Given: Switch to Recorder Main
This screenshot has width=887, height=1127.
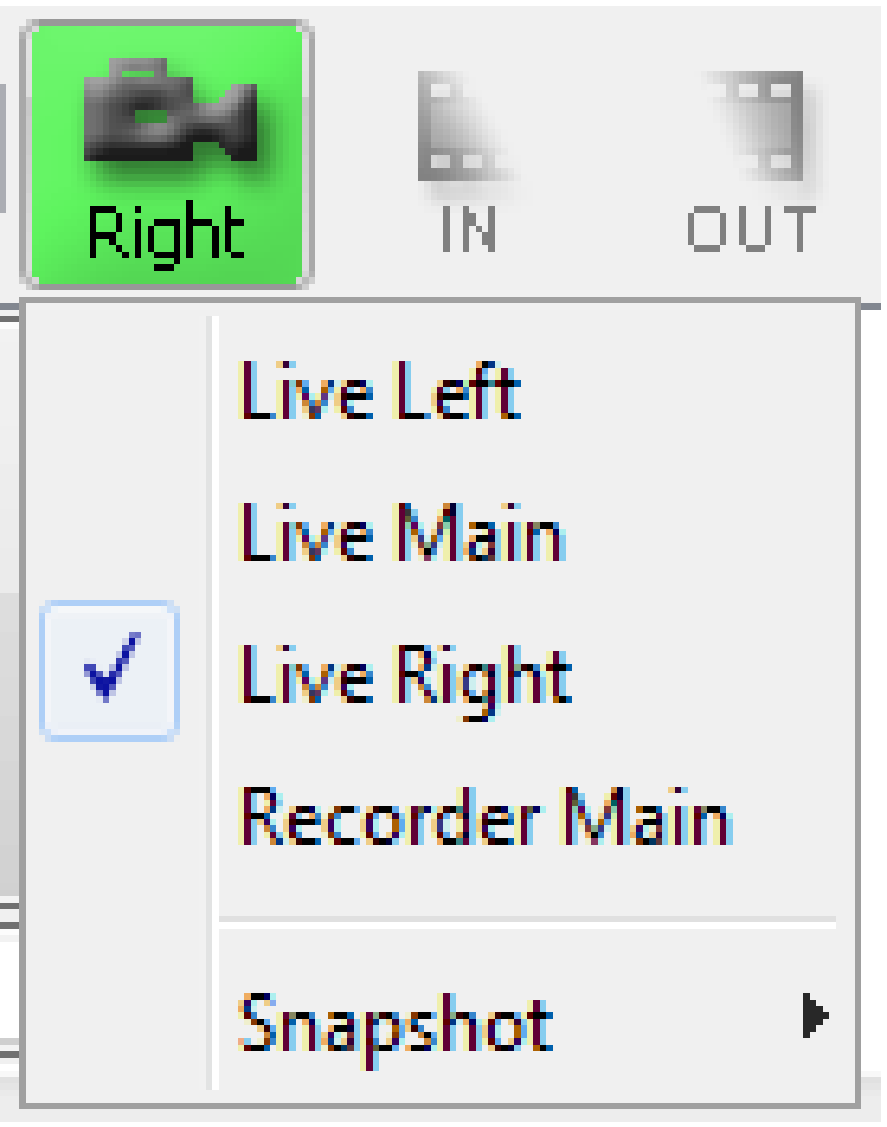Looking at the screenshot, I should (486, 815).
